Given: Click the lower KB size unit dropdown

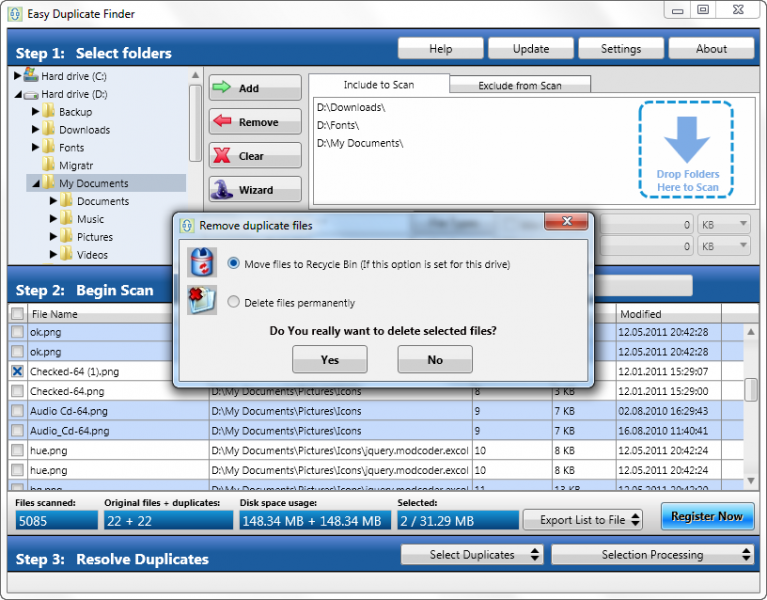Looking at the screenshot, I should [723, 246].
